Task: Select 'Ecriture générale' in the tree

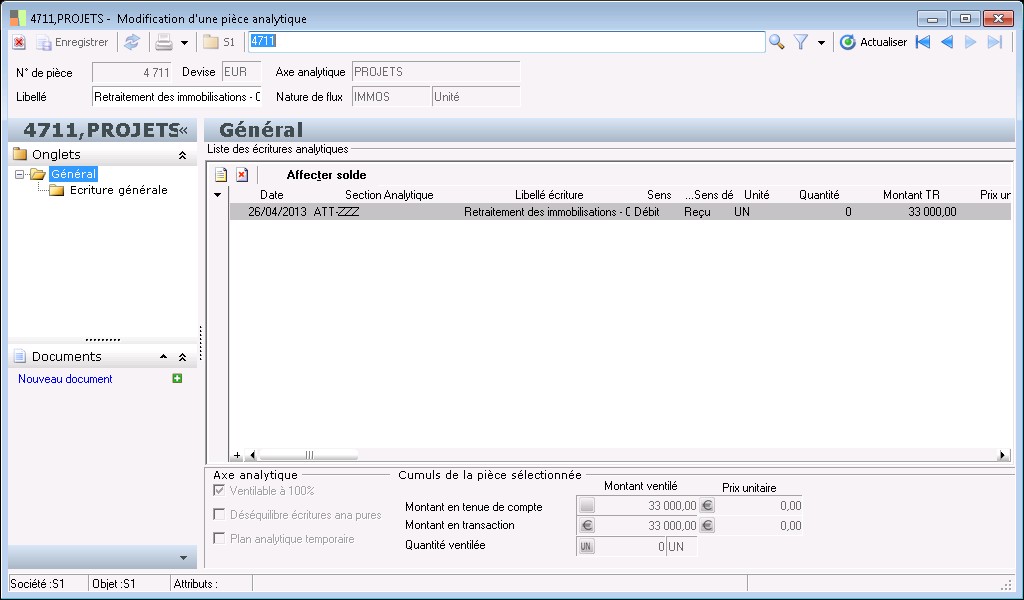Action: pos(118,190)
